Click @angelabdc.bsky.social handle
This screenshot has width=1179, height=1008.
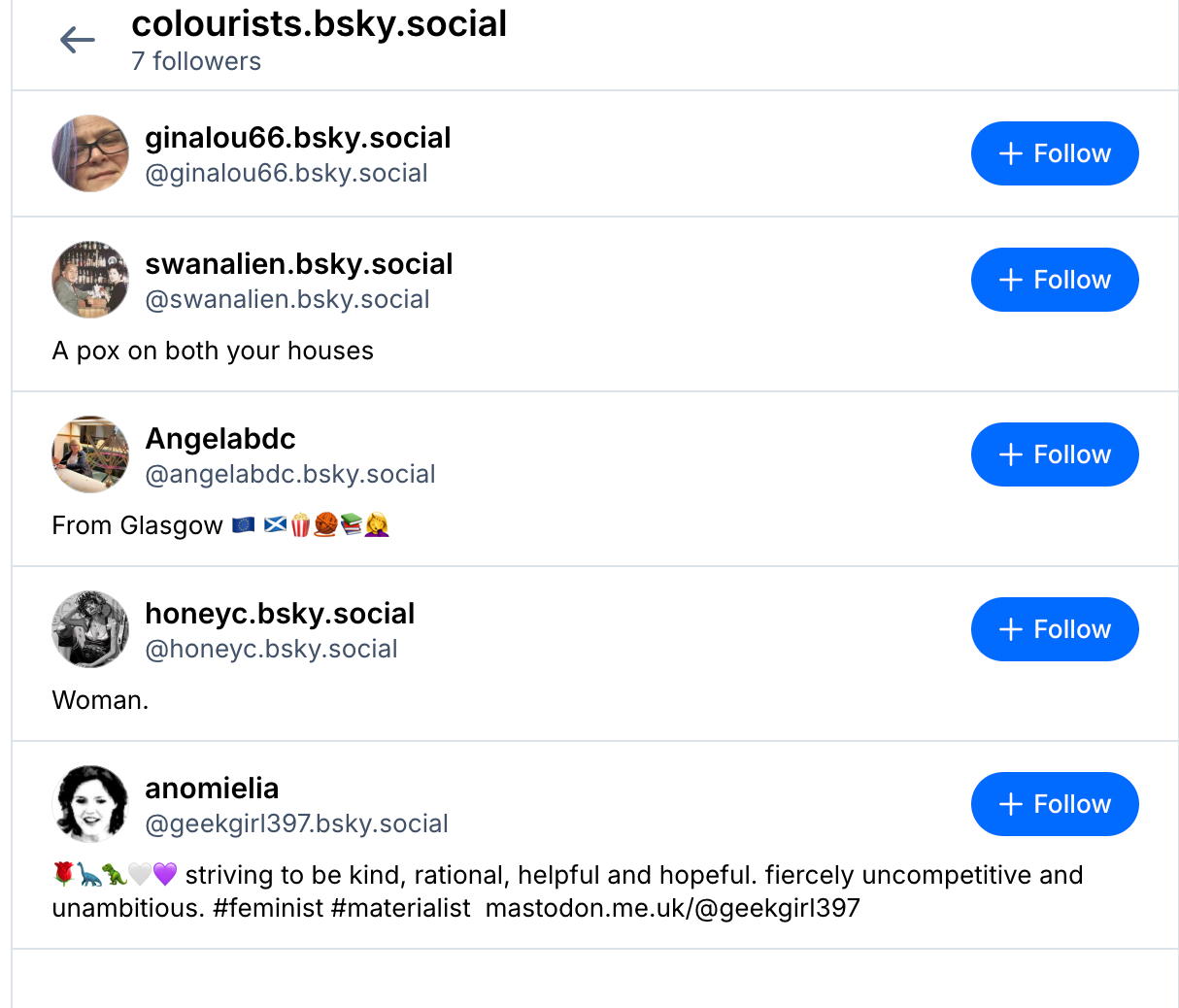tap(289, 474)
